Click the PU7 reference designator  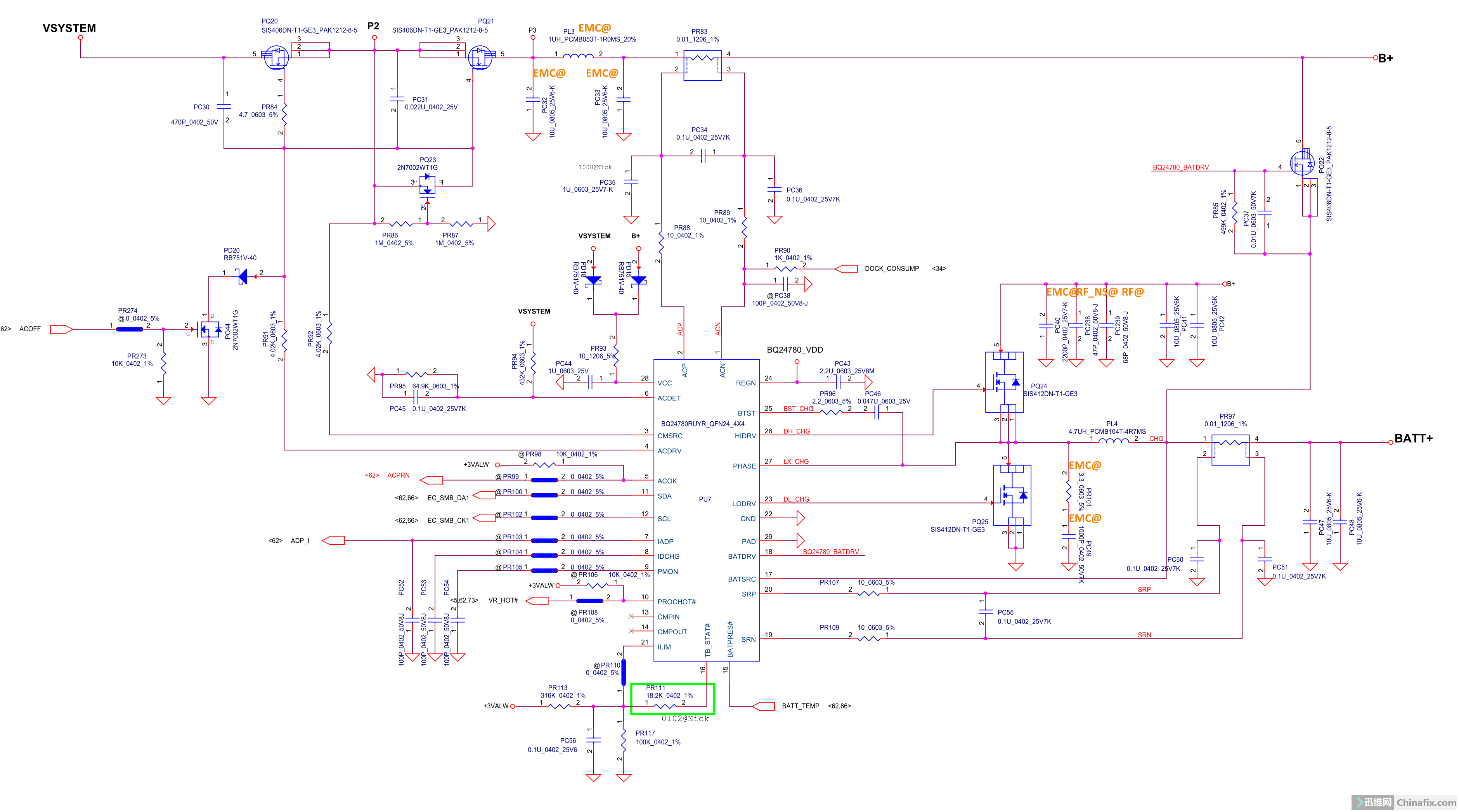[x=705, y=499]
